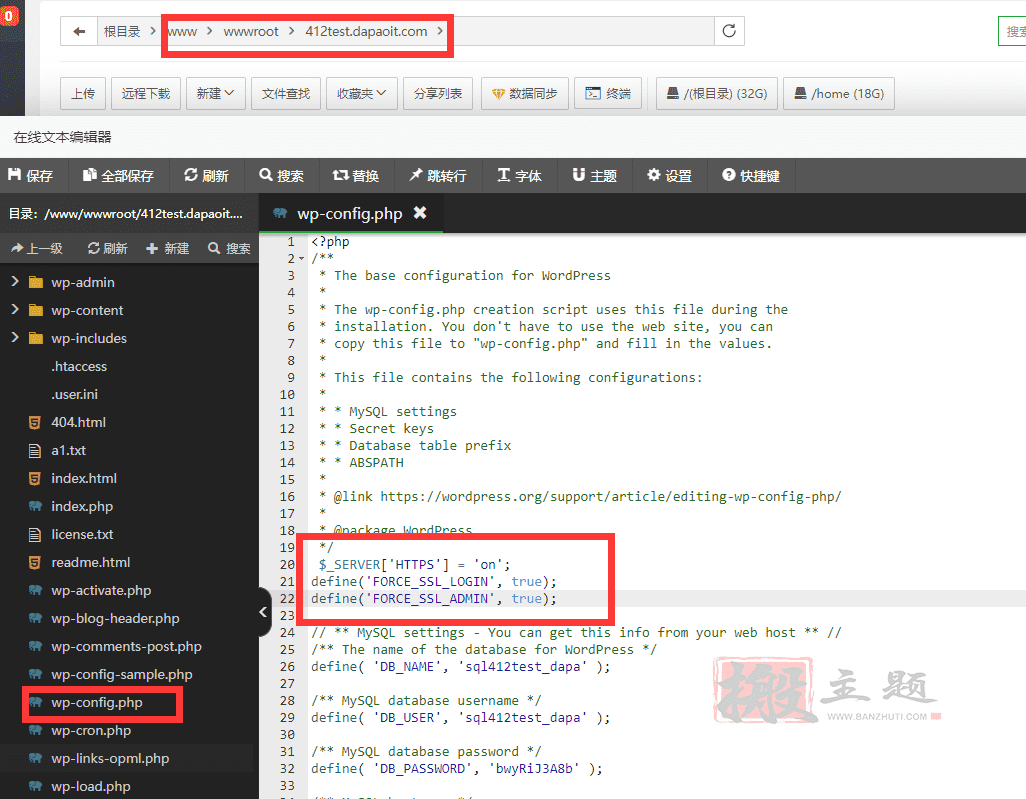Open the editor Settings gear

pyautogui.click(x=669, y=175)
